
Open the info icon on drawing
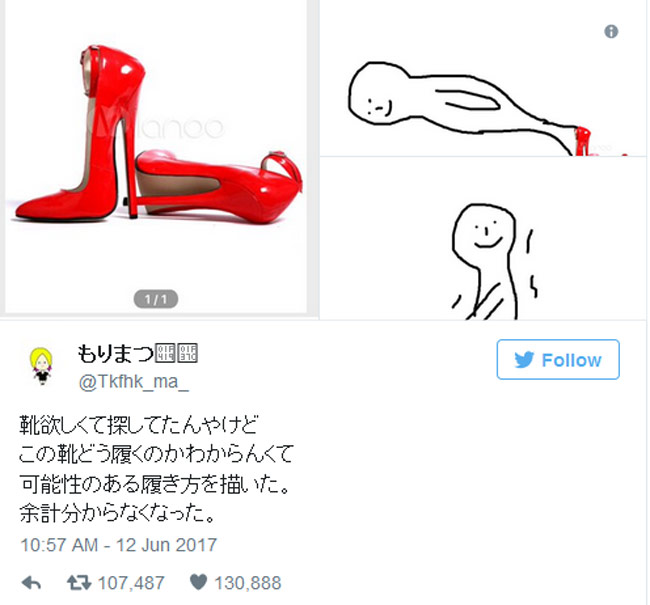[x=611, y=31]
